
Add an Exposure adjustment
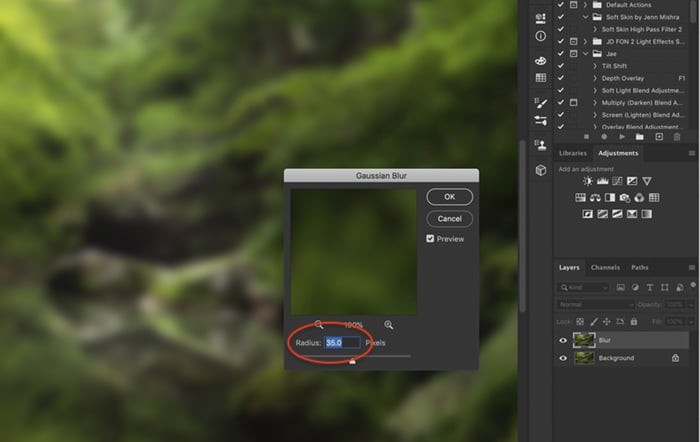(x=632, y=181)
